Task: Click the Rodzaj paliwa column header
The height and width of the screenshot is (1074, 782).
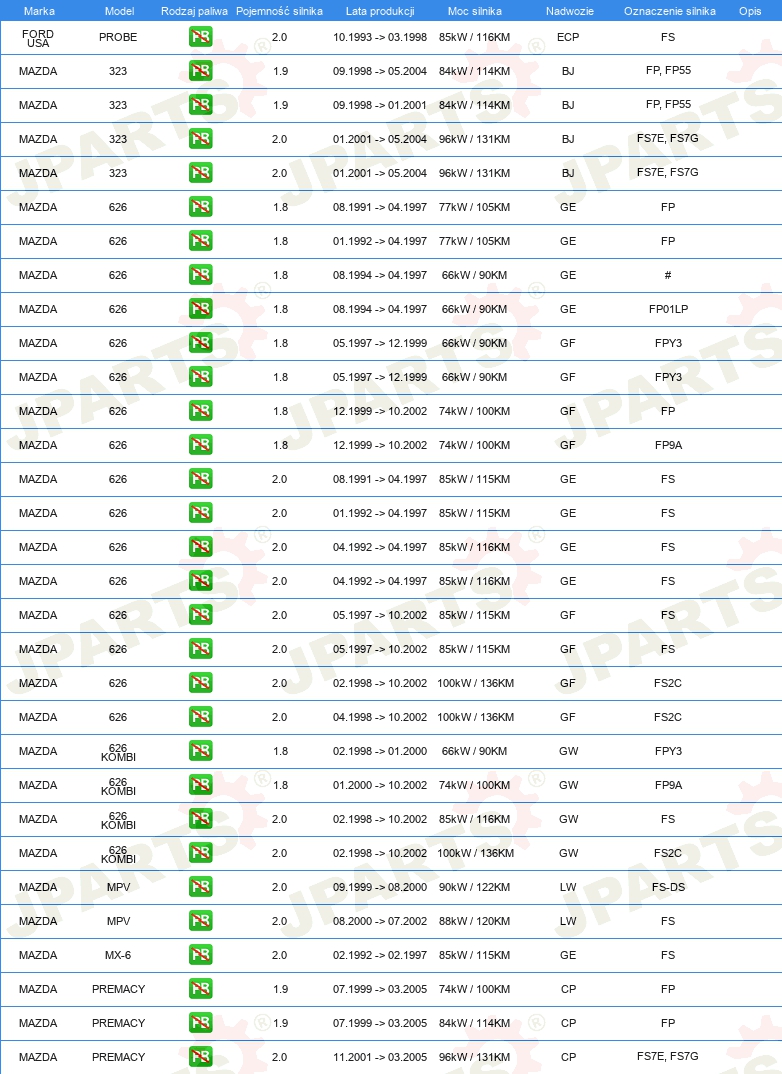Action: click(x=194, y=11)
